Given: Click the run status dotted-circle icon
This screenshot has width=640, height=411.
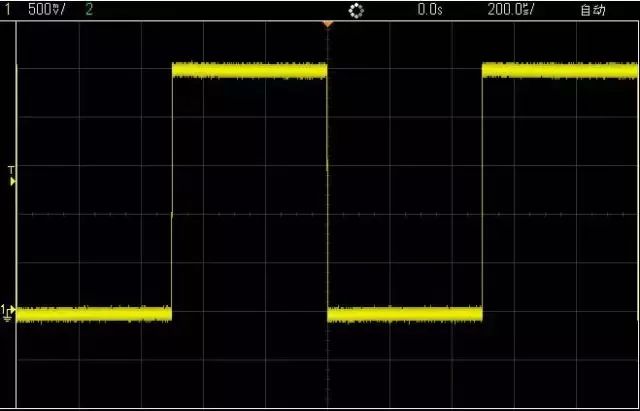Looking at the screenshot, I should pyautogui.click(x=356, y=11).
